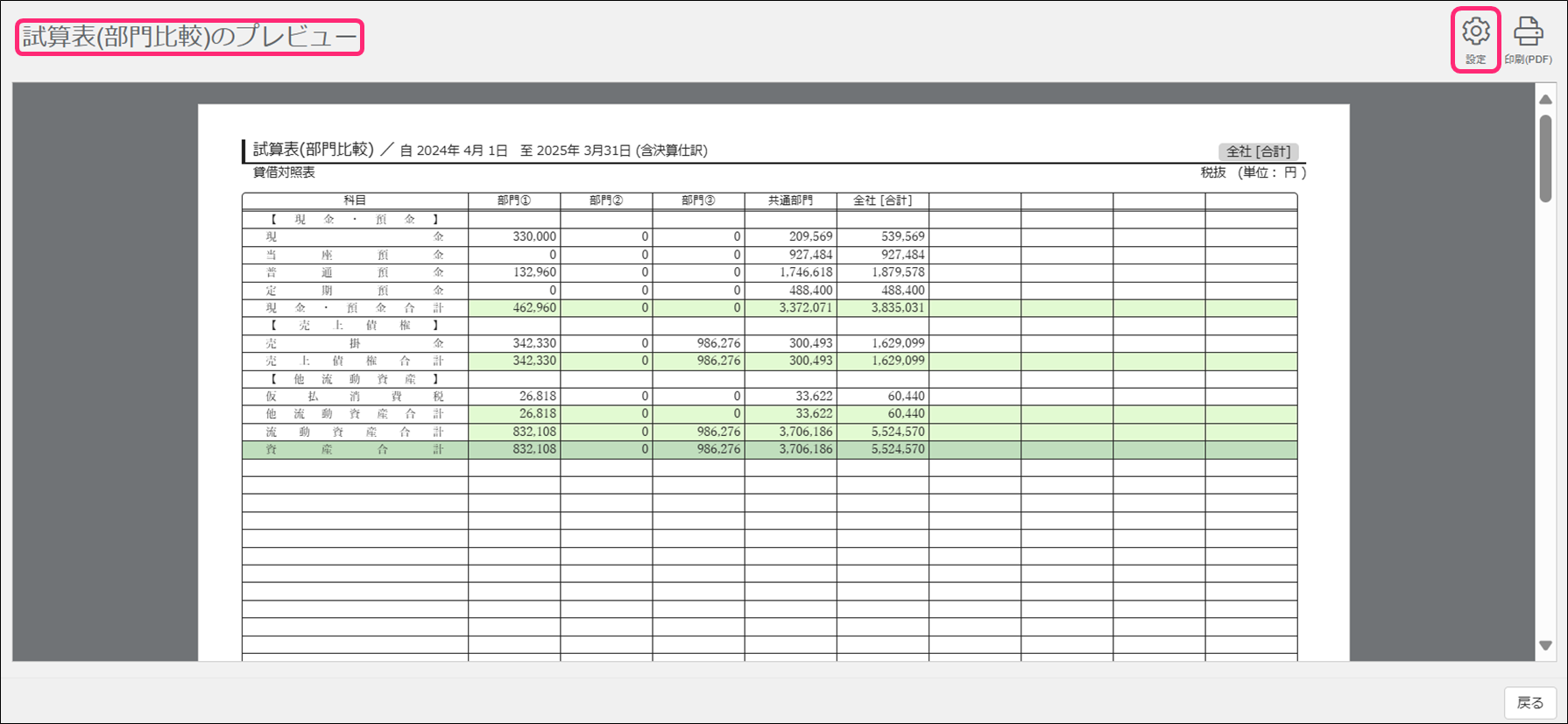Click the 927,484 value under 共通部門
Viewport: 1568px width, 724px height.
810,255
